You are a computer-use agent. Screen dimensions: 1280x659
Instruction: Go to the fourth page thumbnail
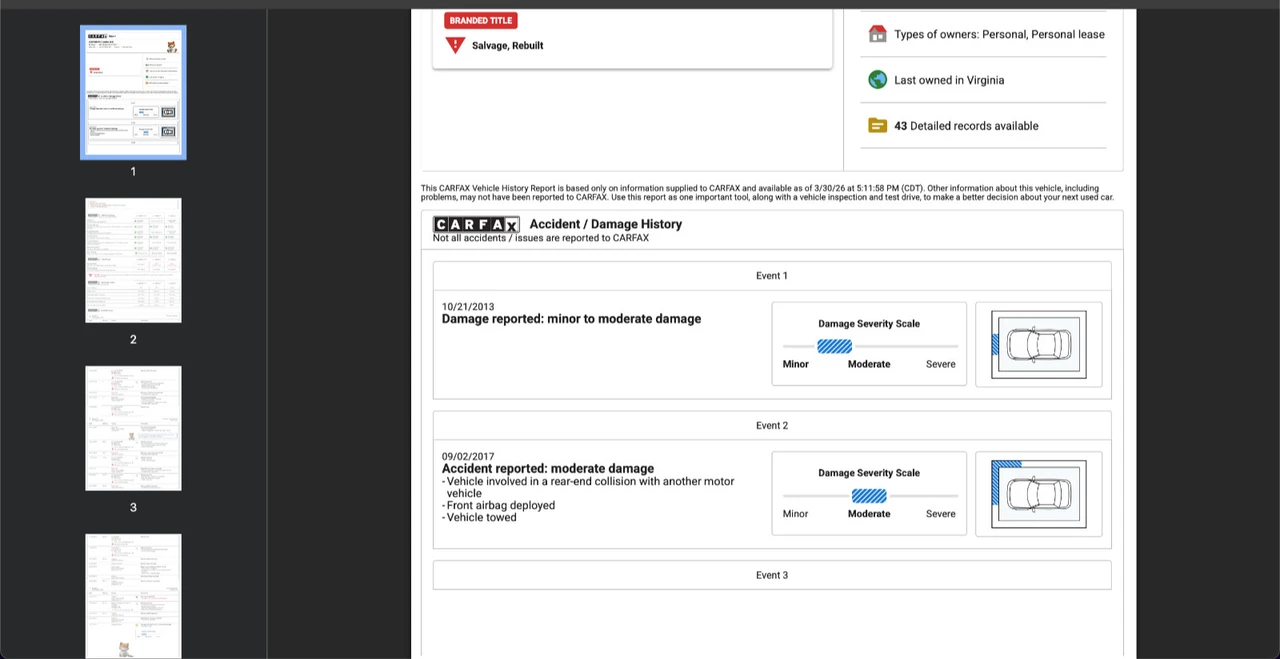133,596
